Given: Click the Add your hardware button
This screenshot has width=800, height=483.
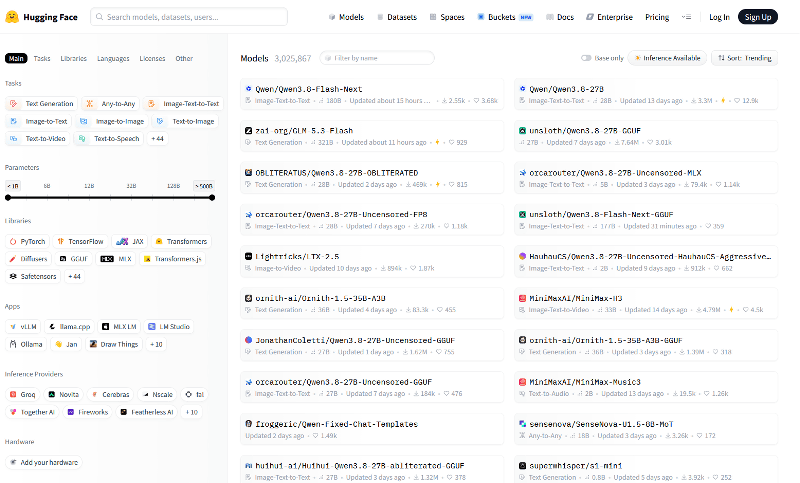Looking at the screenshot, I should point(44,463).
